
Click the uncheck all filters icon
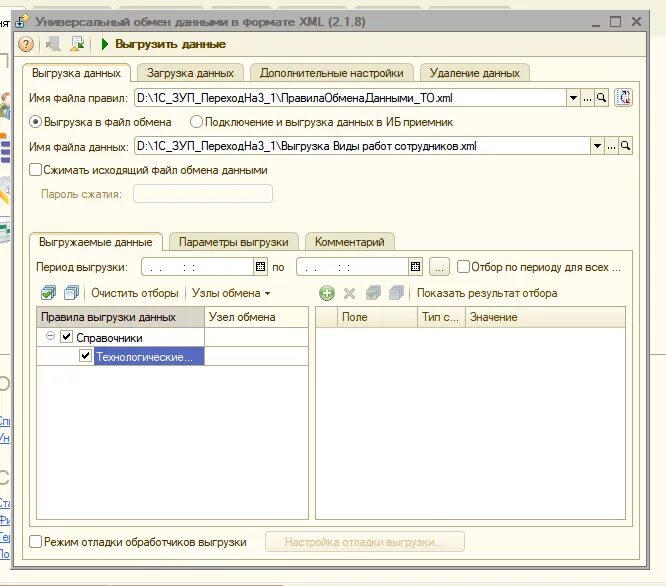[x=396, y=293]
